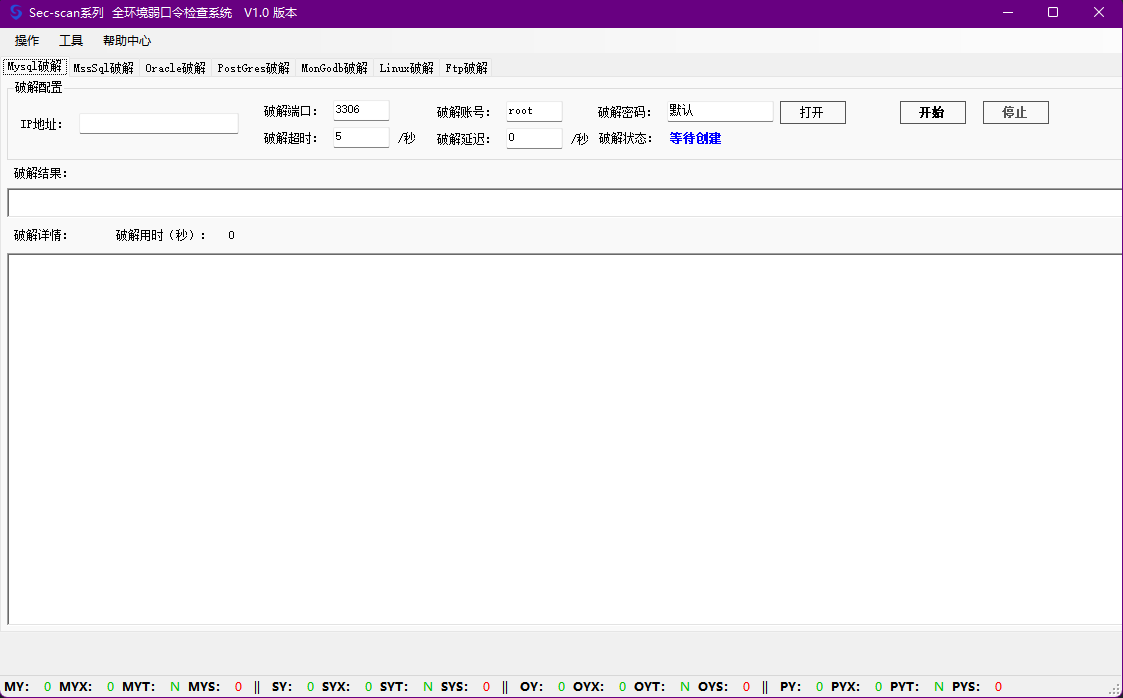This screenshot has height=698, width=1123.
Task: Select the 破解账号 field containing root
Action: pos(534,112)
